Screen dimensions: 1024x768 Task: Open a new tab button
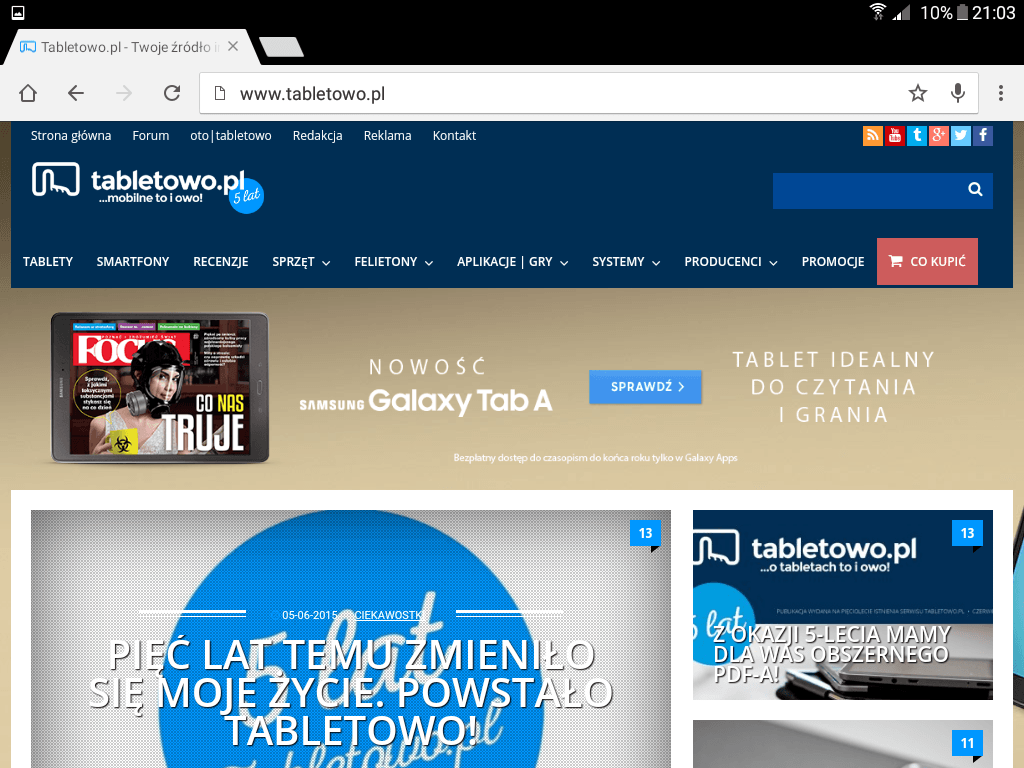pyautogui.click(x=281, y=47)
